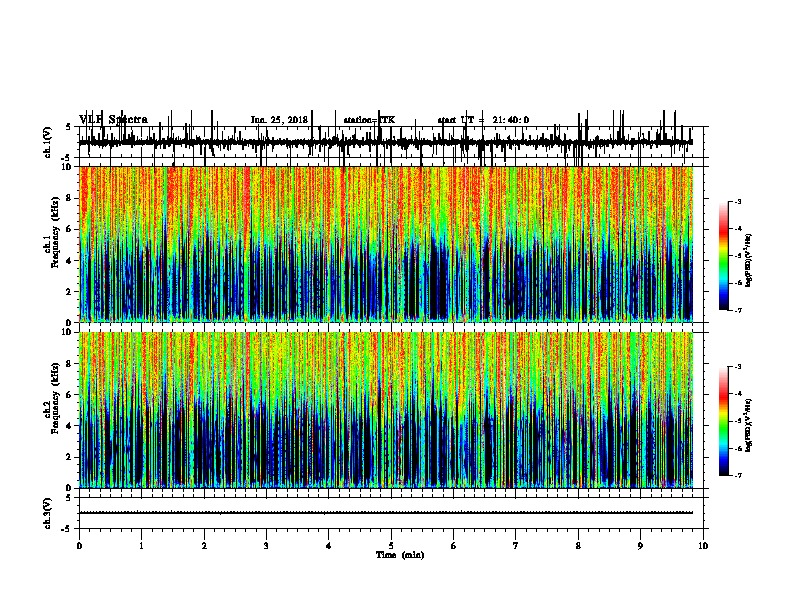
Task: Click the "7" tick on the time axis
Action: pyautogui.click(x=516, y=546)
